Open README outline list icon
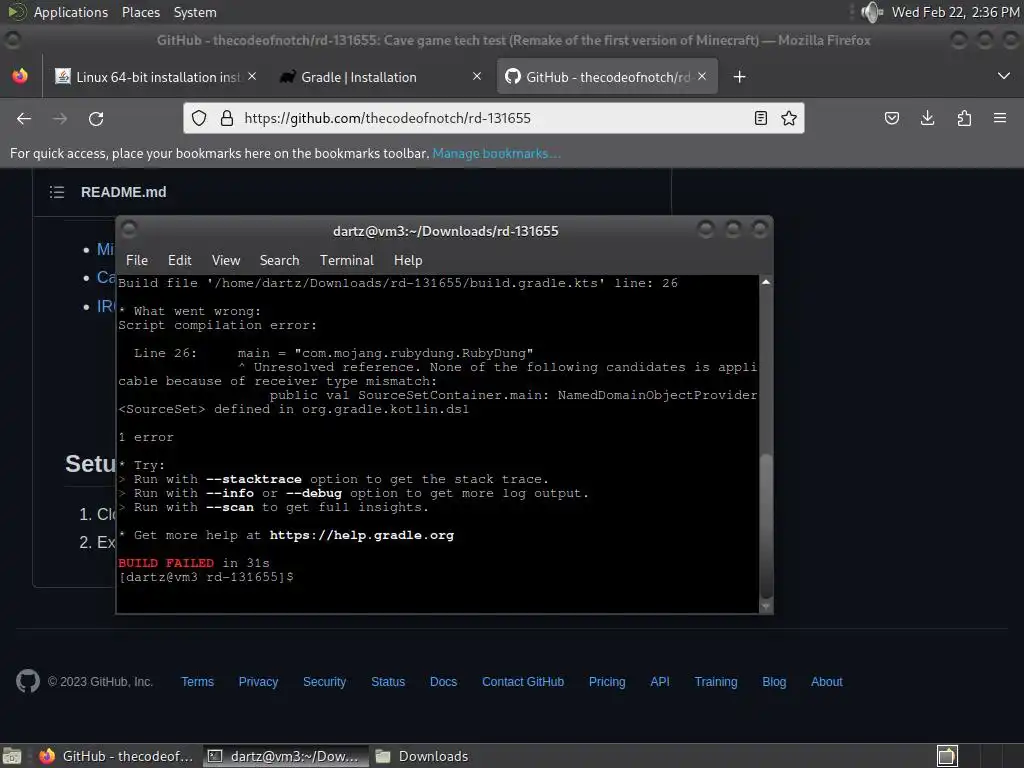The width and height of the screenshot is (1024, 768). pyautogui.click(x=57, y=192)
